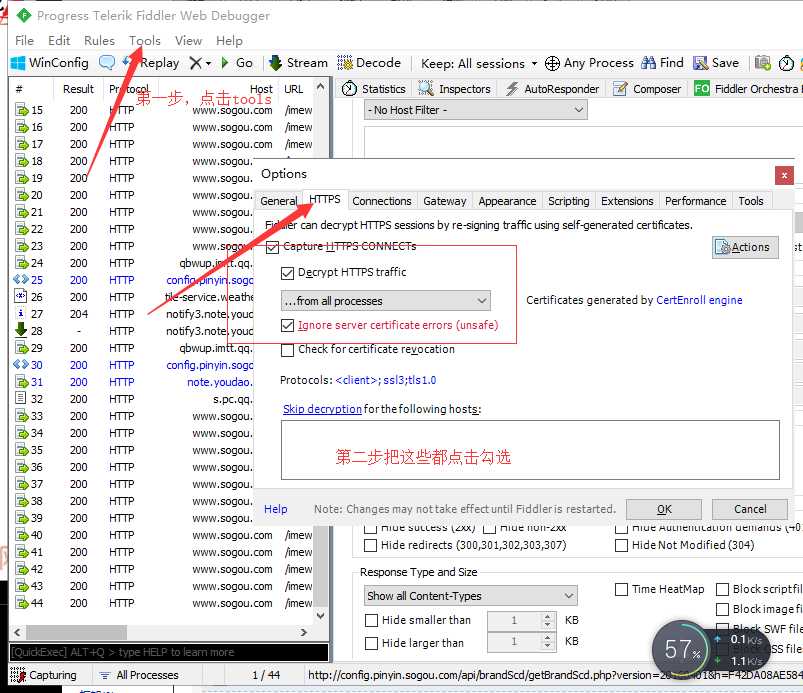
Task: Open the Rules menu
Action: pyautogui.click(x=99, y=40)
